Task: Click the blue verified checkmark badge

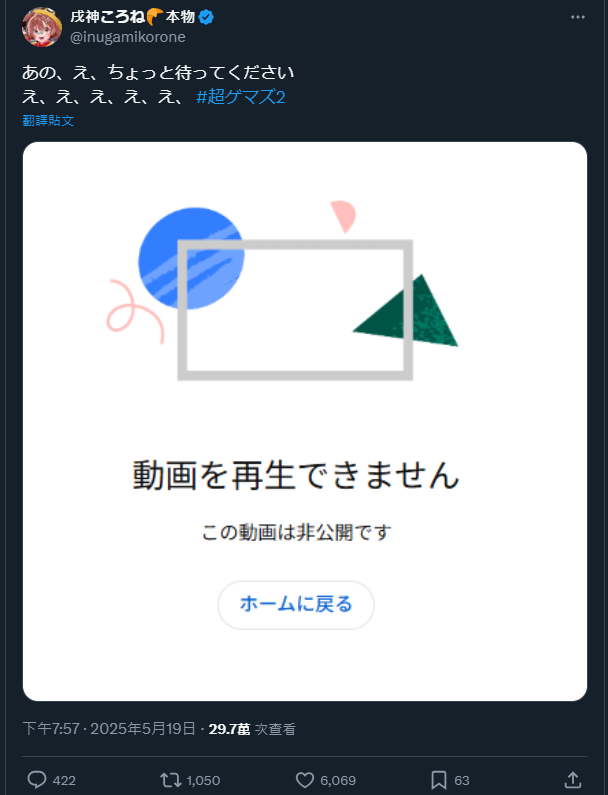Action: pyautogui.click(x=206, y=17)
